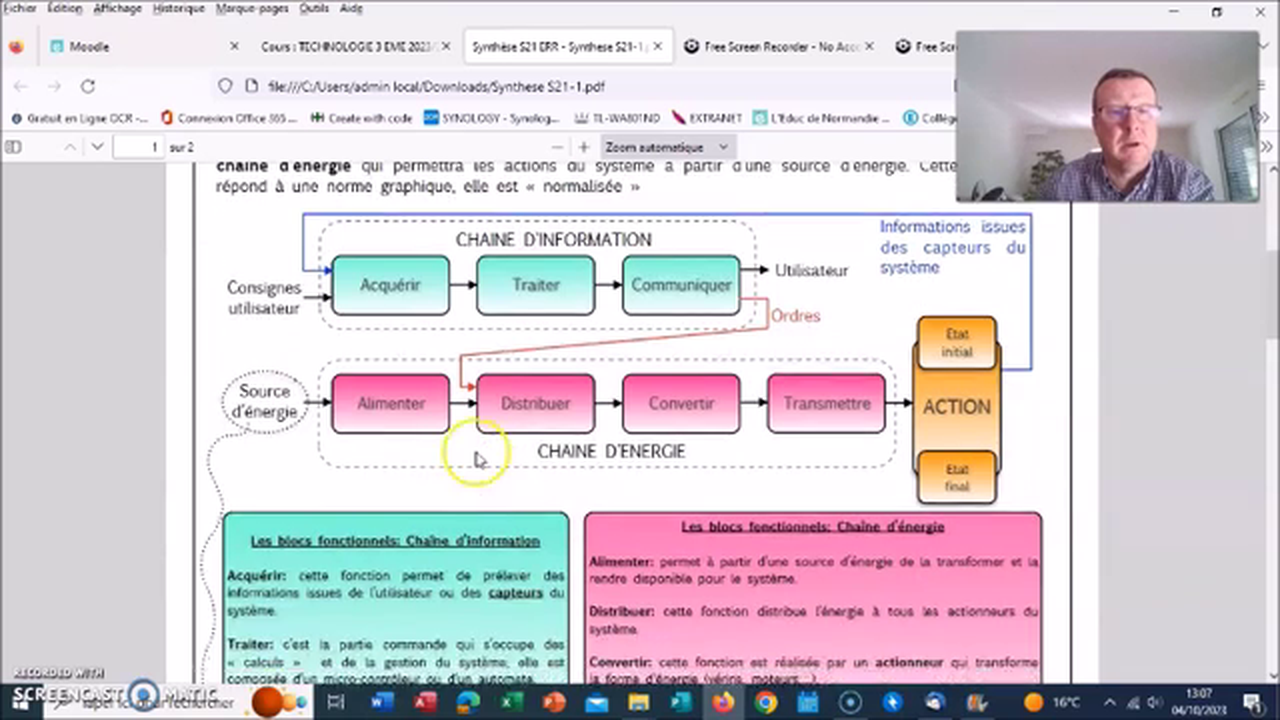Go to previous PDF page
The image size is (1280, 720).
pos(70,147)
